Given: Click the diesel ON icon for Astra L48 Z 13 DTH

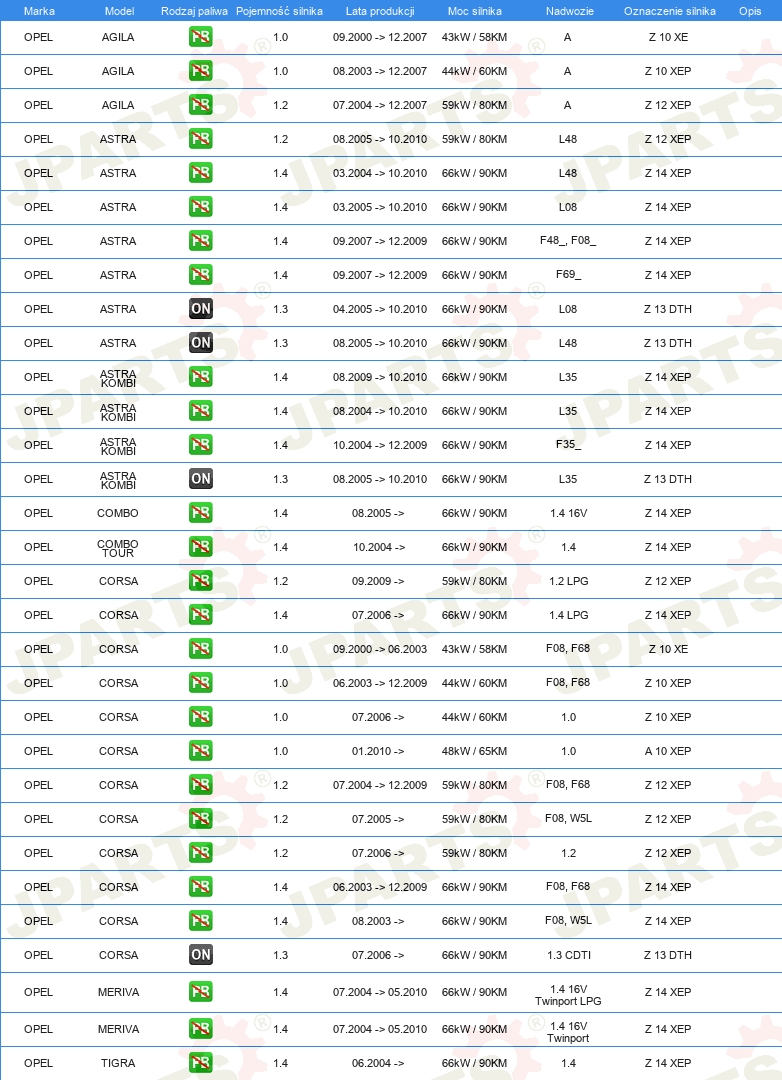Looking at the screenshot, I should [x=200, y=342].
